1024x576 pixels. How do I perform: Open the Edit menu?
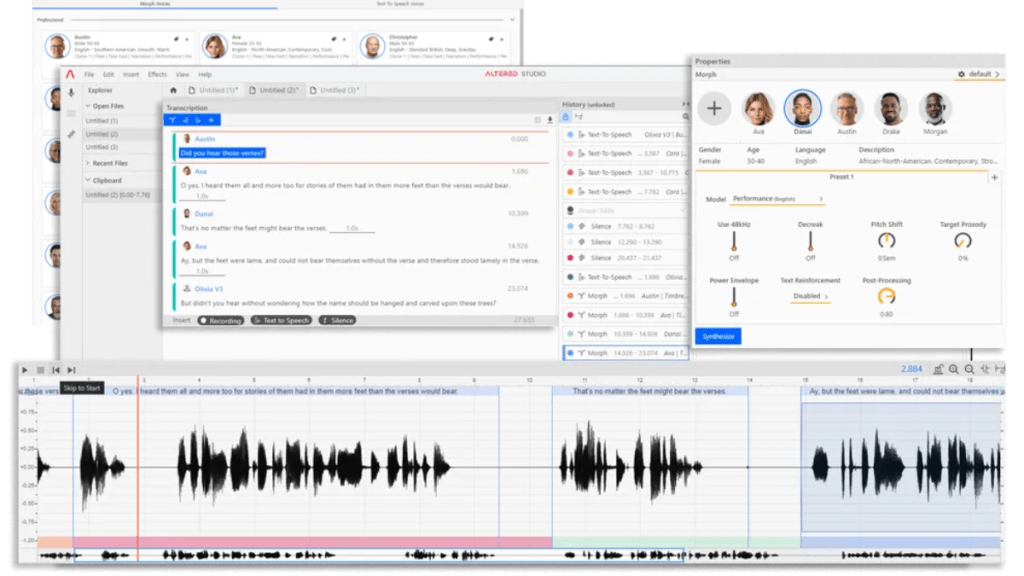coord(108,74)
